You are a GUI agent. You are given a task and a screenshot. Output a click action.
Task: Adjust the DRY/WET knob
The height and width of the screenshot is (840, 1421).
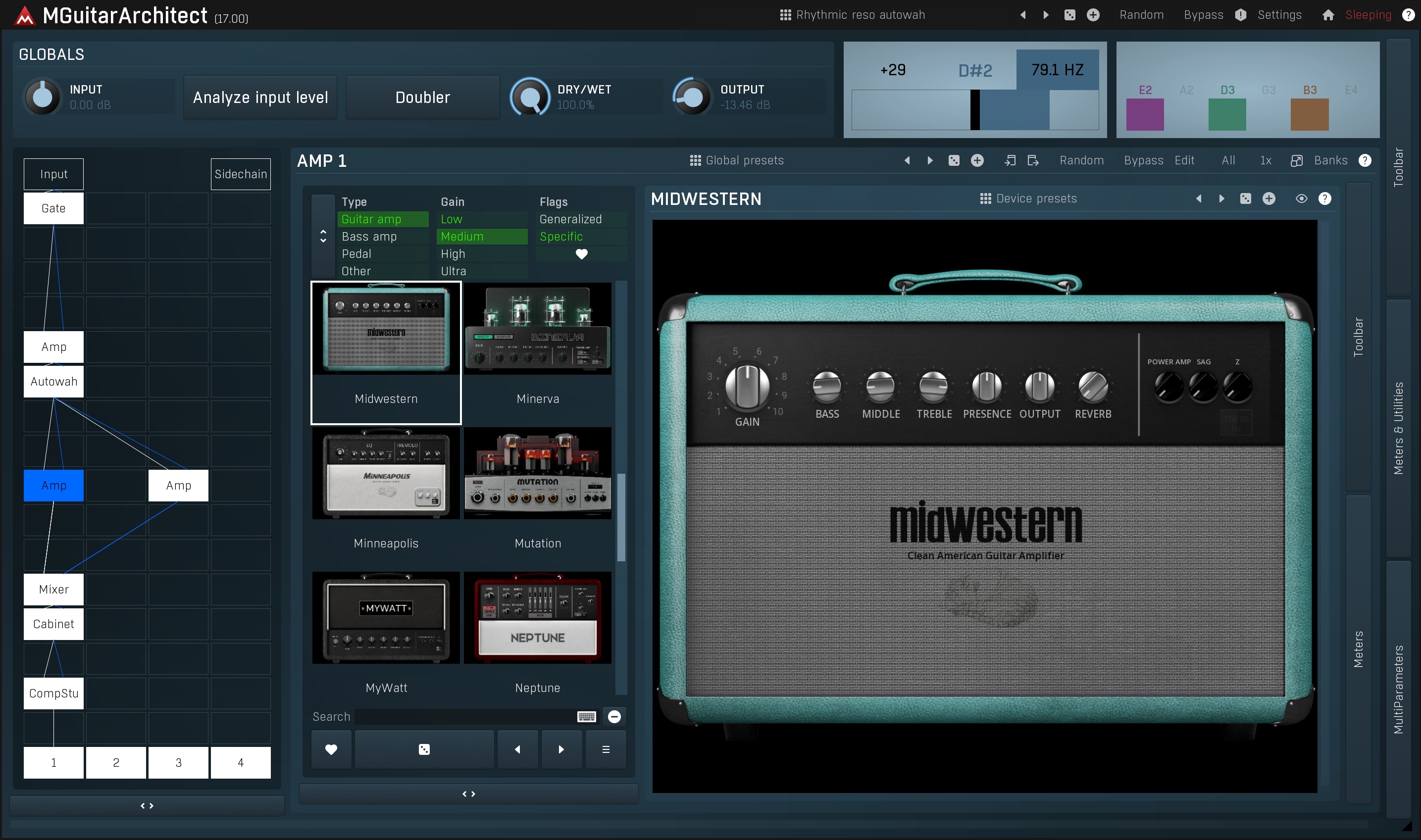530,98
